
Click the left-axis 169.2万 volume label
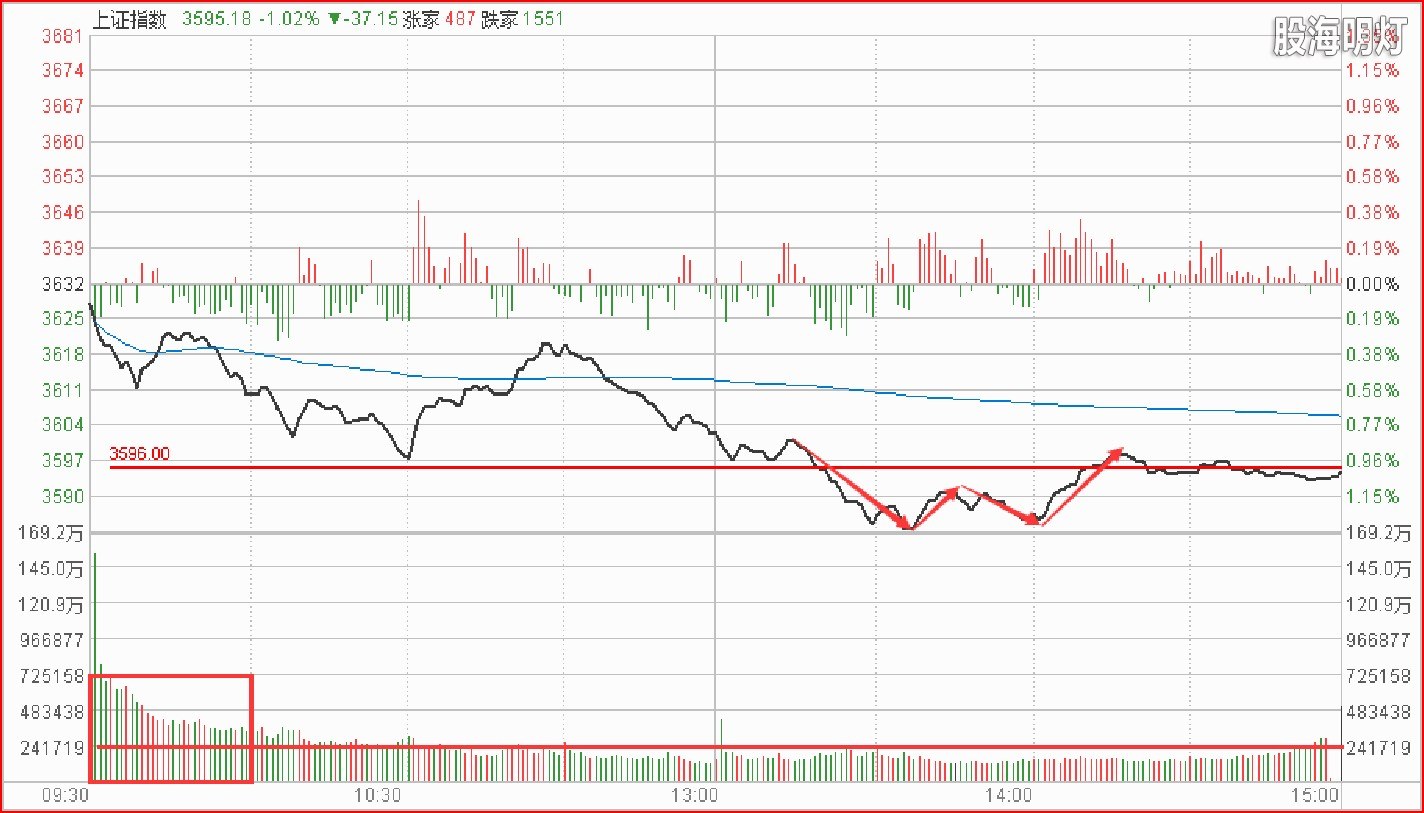point(52,532)
